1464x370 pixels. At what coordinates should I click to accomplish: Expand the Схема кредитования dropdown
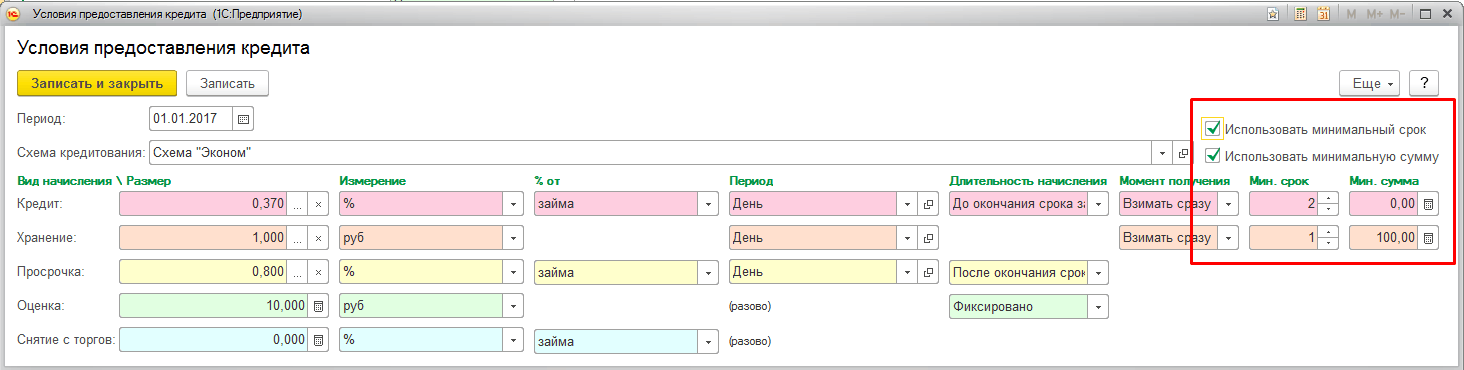pyautogui.click(x=1162, y=153)
